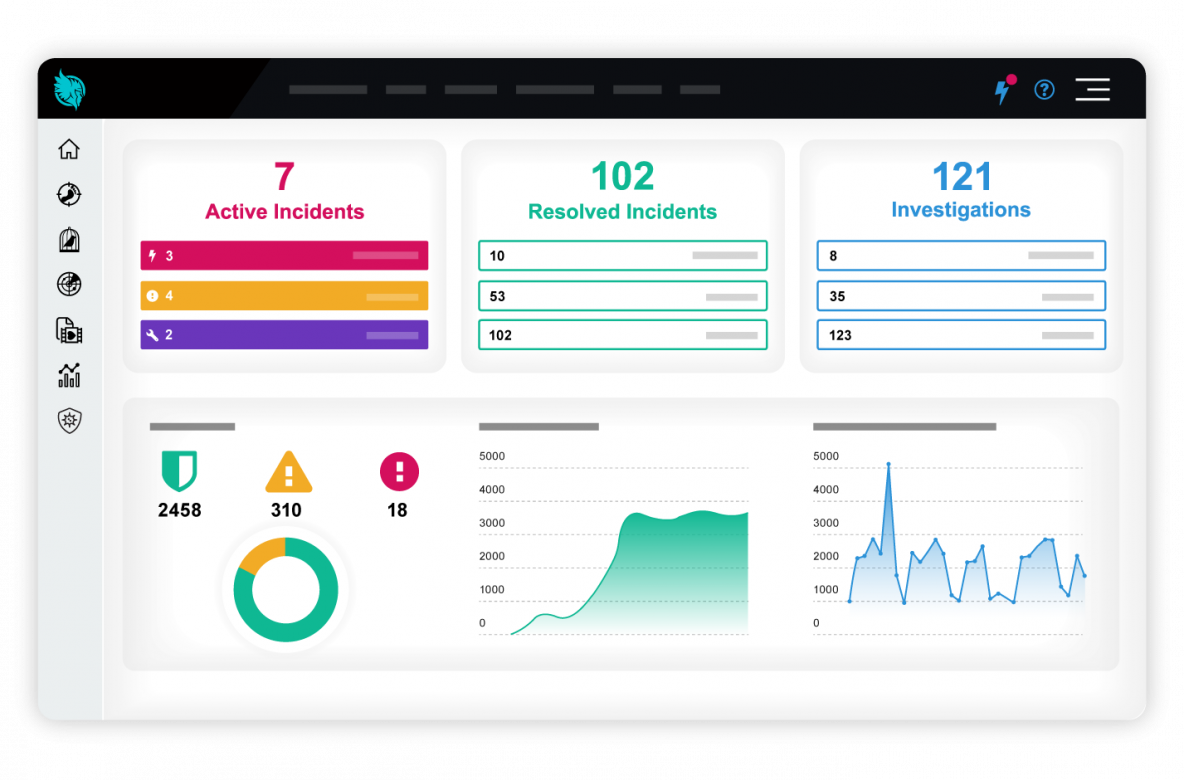Viewport: 1184px width, 780px height.
Task: Open the radar scan sidebar icon
Action: [68, 285]
